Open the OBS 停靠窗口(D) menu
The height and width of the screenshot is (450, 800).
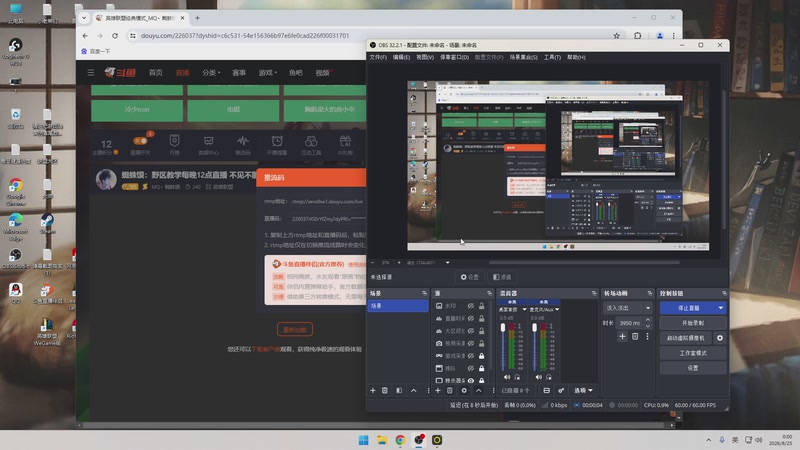click(x=455, y=57)
